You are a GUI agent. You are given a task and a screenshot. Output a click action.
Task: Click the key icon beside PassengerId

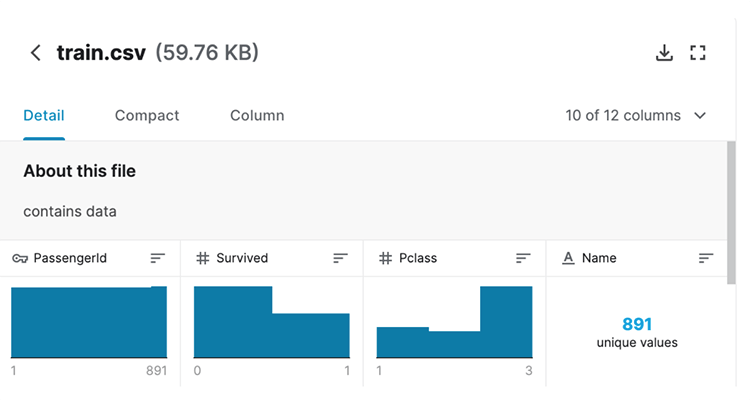(20, 258)
